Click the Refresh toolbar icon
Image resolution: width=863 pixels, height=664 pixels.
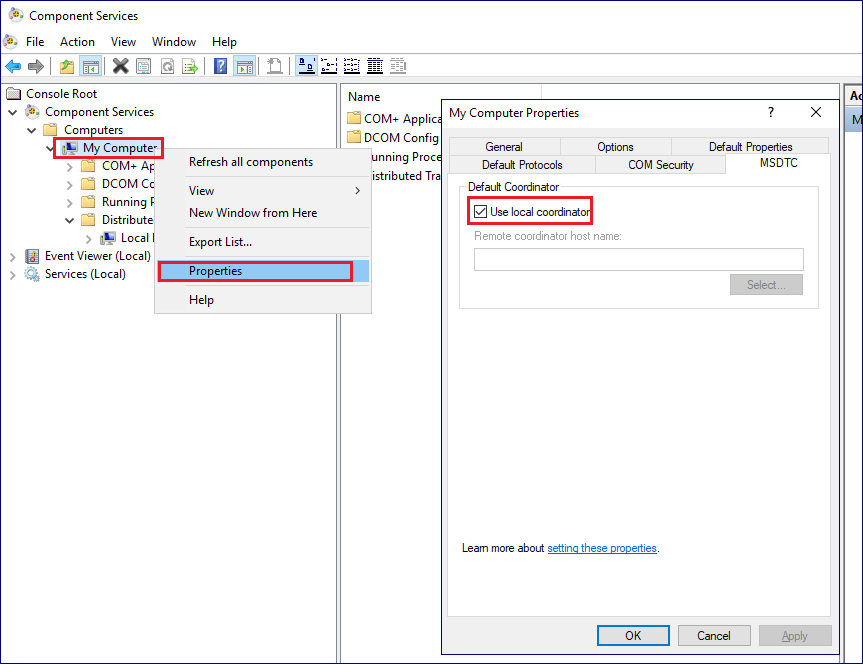(167, 66)
